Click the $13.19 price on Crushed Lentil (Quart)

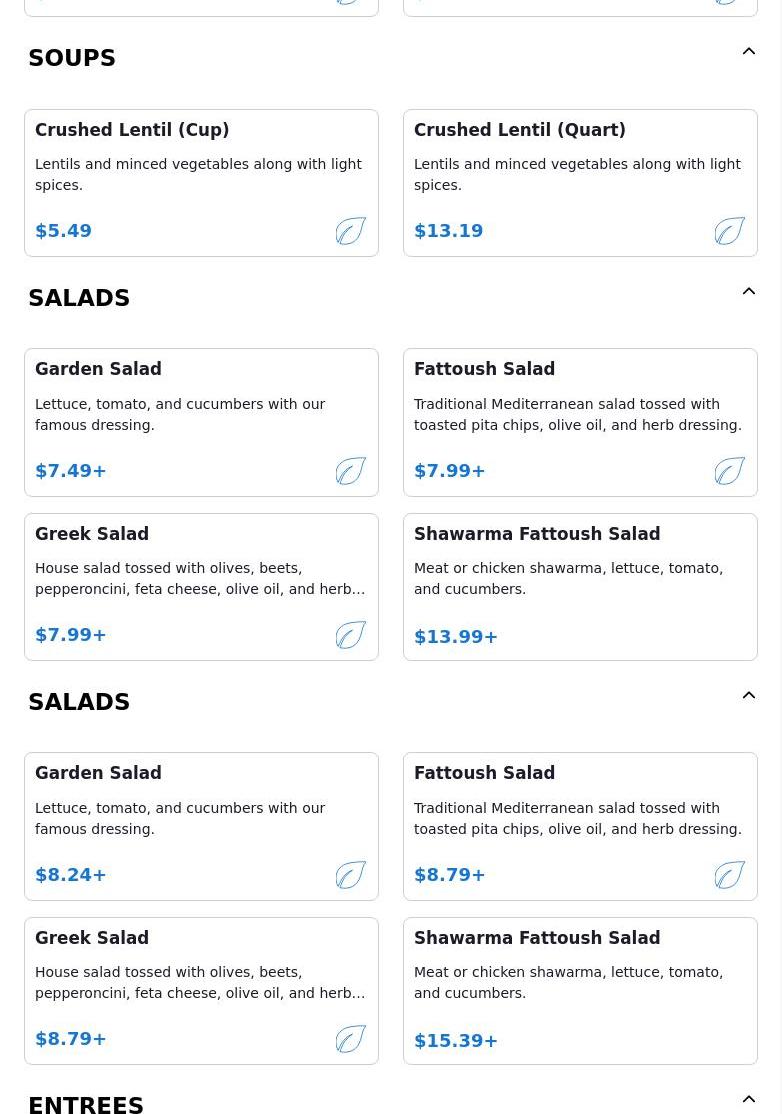[x=448, y=231]
